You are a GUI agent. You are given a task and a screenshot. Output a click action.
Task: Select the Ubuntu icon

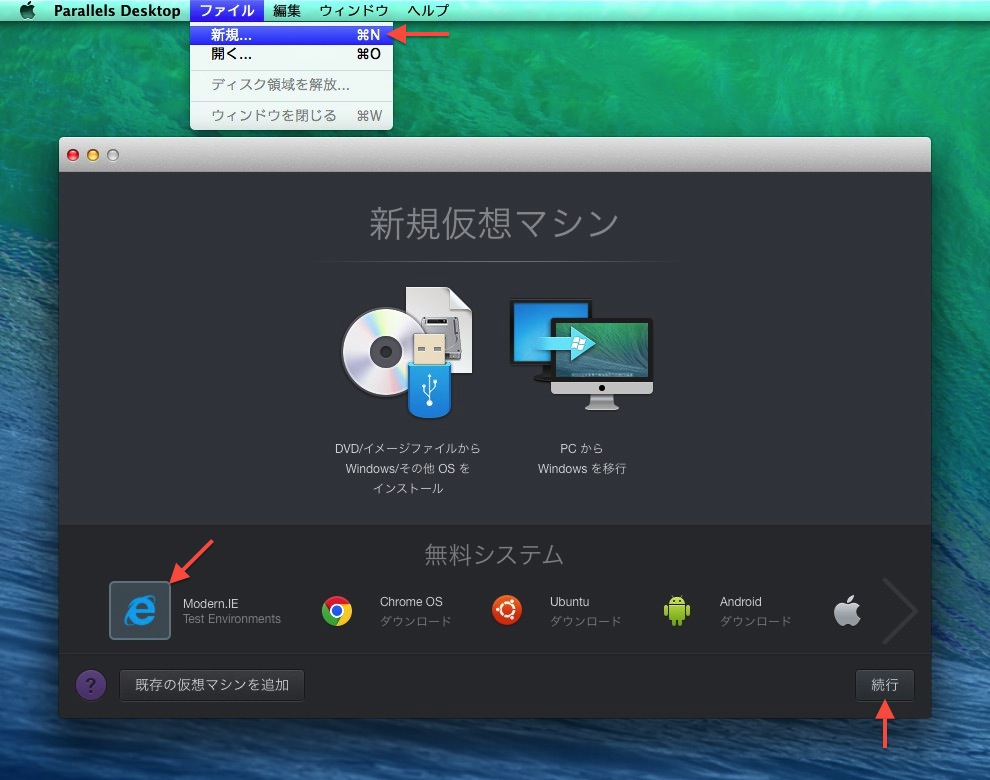[507, 611]
